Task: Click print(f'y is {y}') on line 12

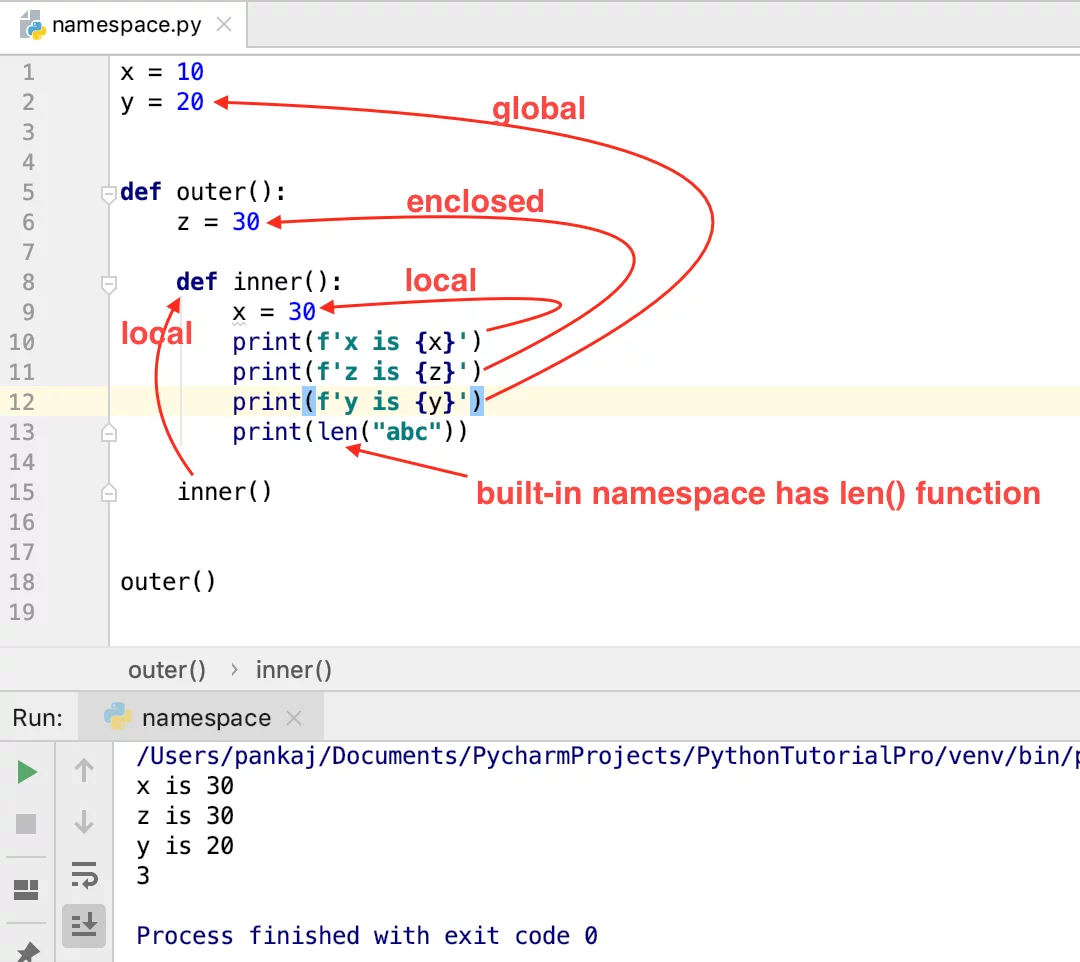Action: click(357, 402)
